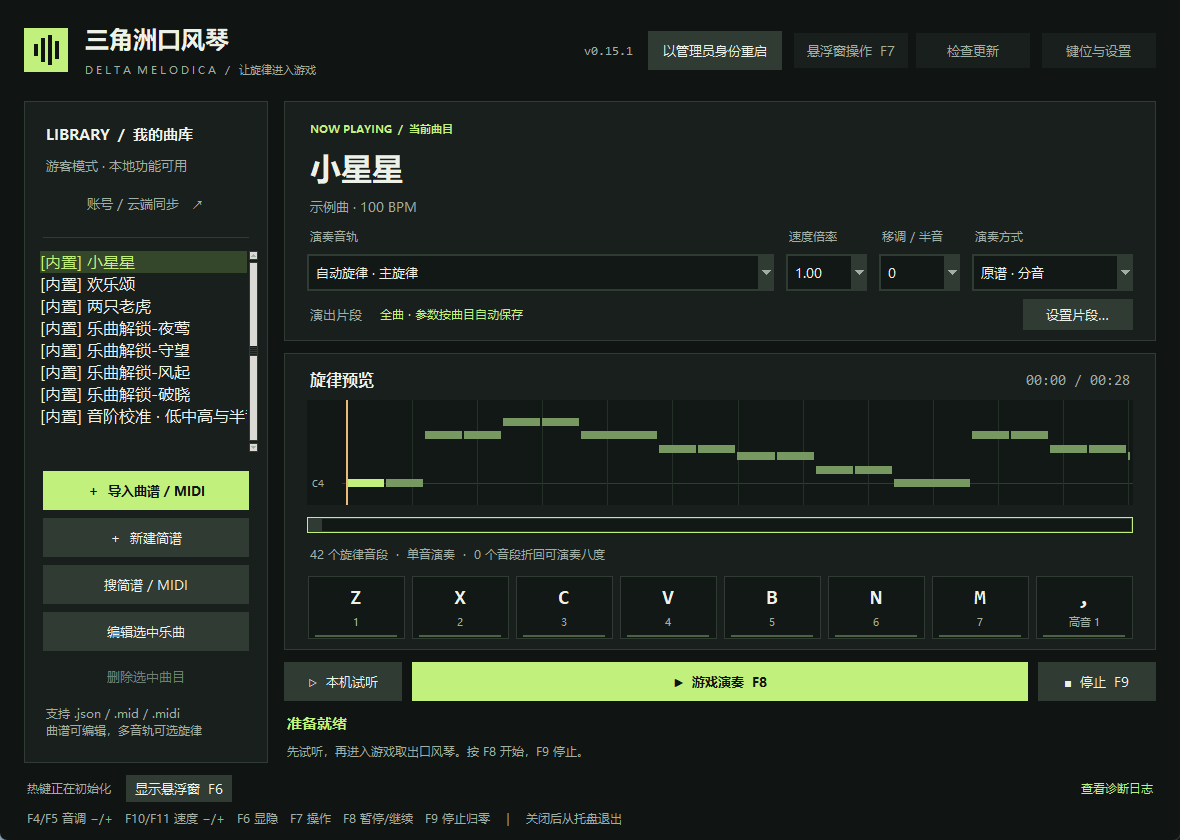Click 新建简谱 button
Screen dimensions: 1180x840
point(146,538)
